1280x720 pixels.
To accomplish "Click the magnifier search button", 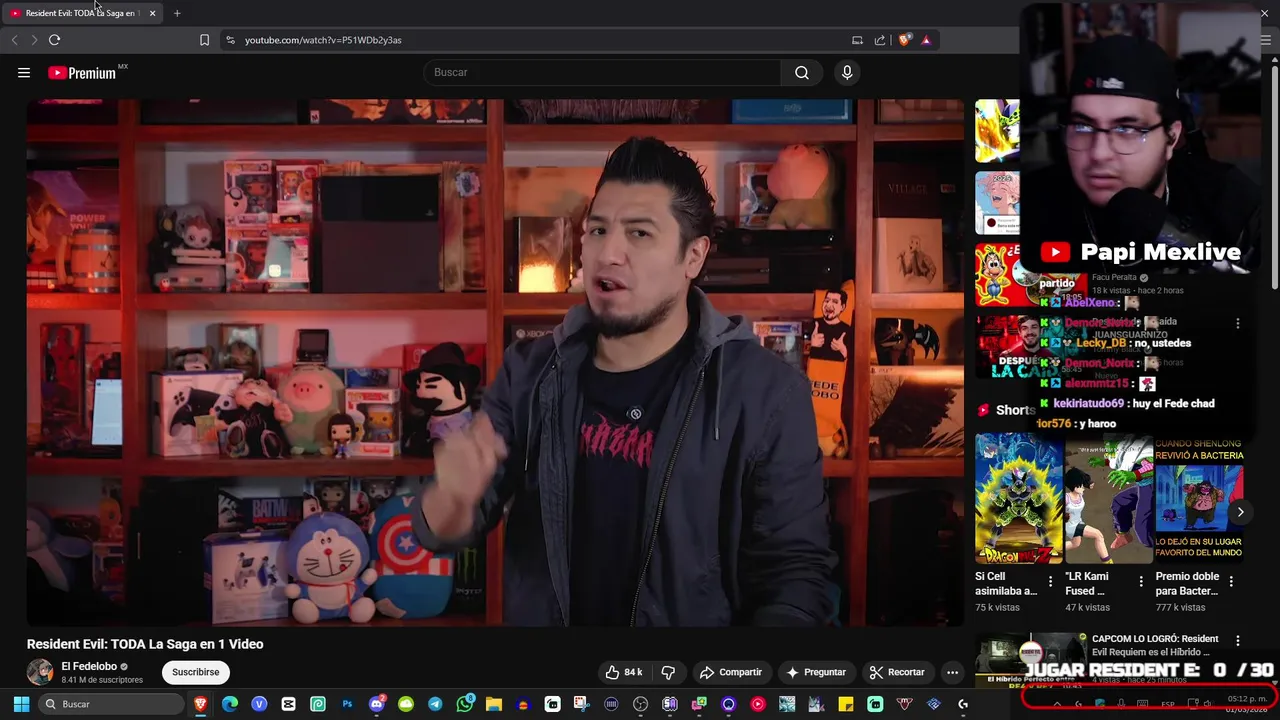I will pos(802,72).
